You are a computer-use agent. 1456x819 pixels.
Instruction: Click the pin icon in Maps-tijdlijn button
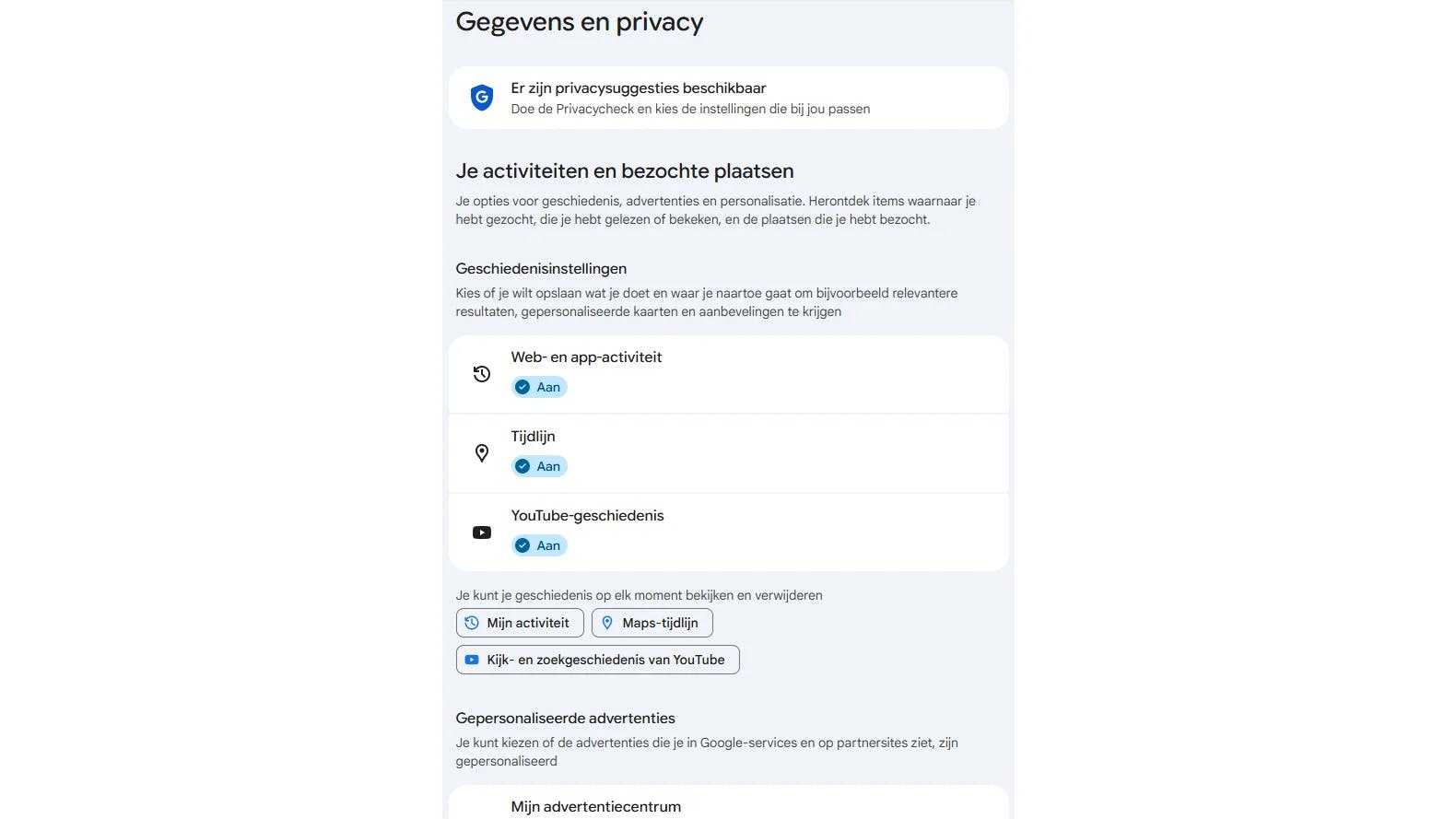pos(607,623)
